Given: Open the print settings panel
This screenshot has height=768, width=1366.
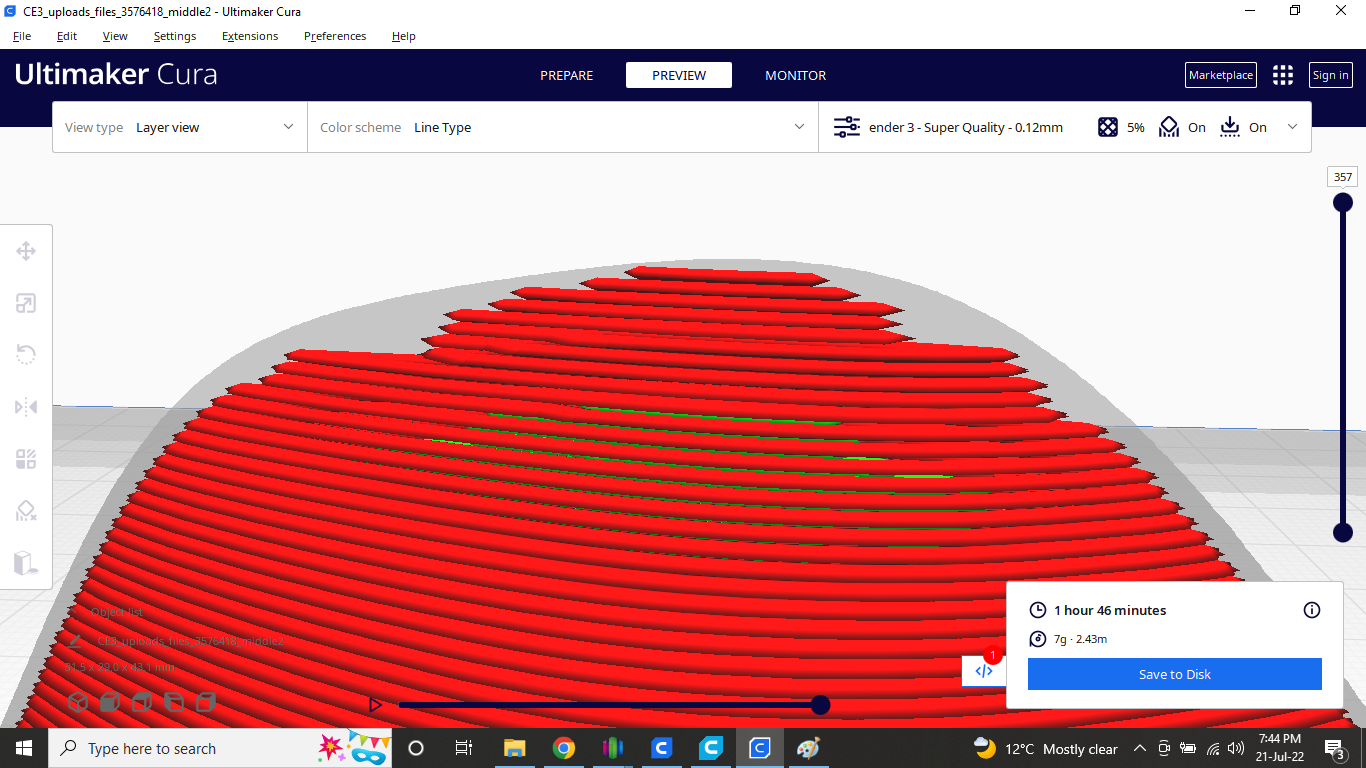Looking at the screenshot, I should 948,127.
